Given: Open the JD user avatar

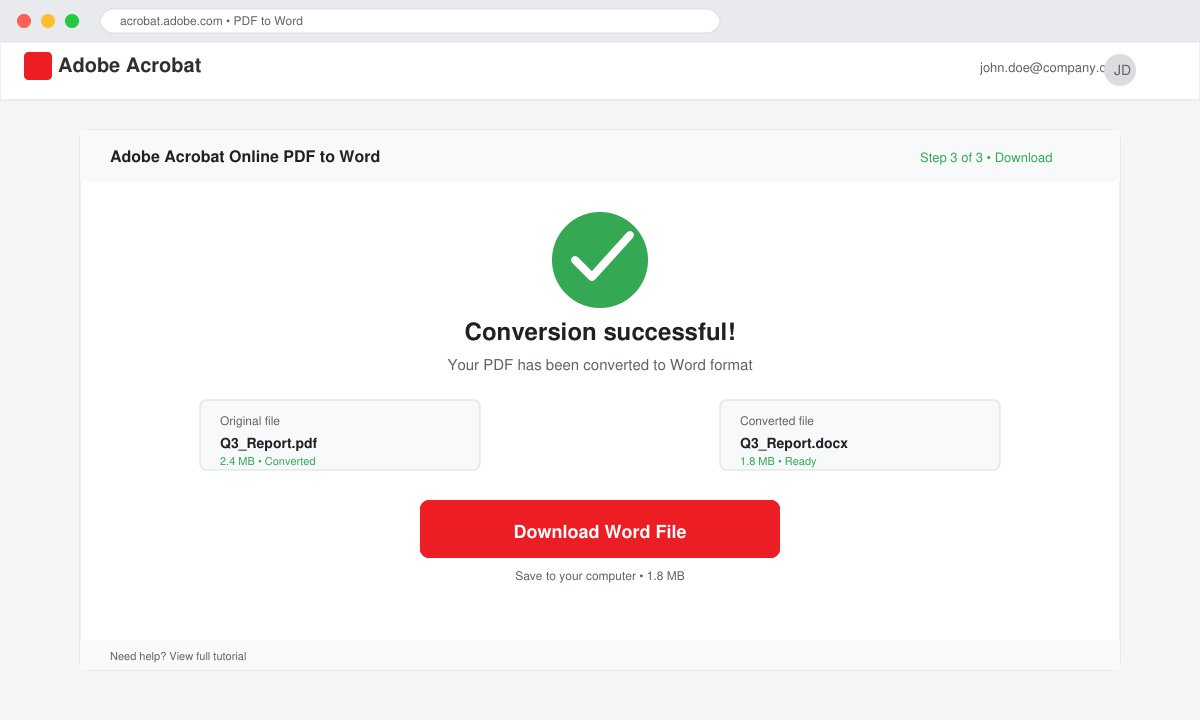Looking at the screenshot, I should pos(1120,70).
